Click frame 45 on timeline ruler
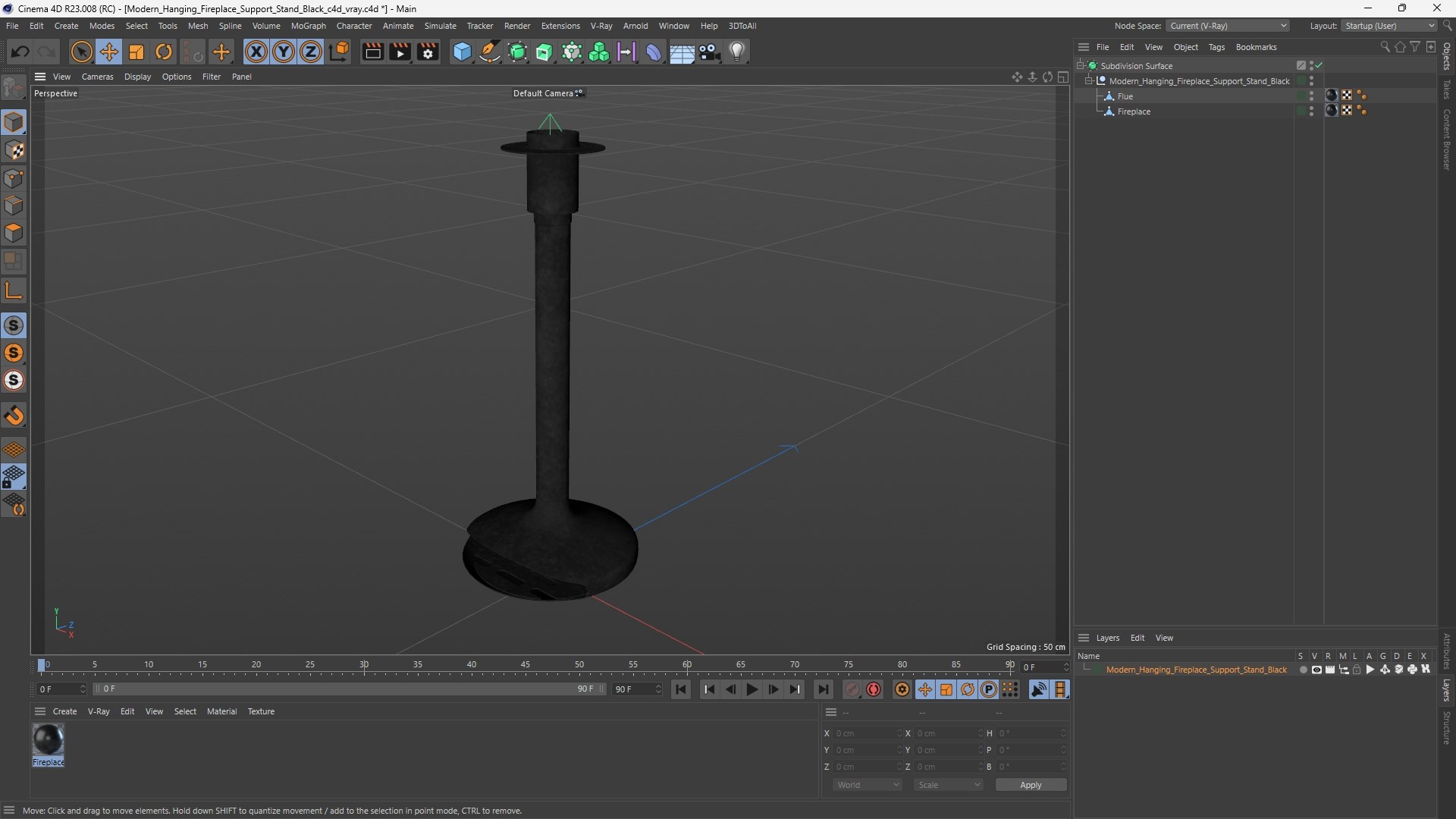 pyautogui.click(x=526, y=665)
